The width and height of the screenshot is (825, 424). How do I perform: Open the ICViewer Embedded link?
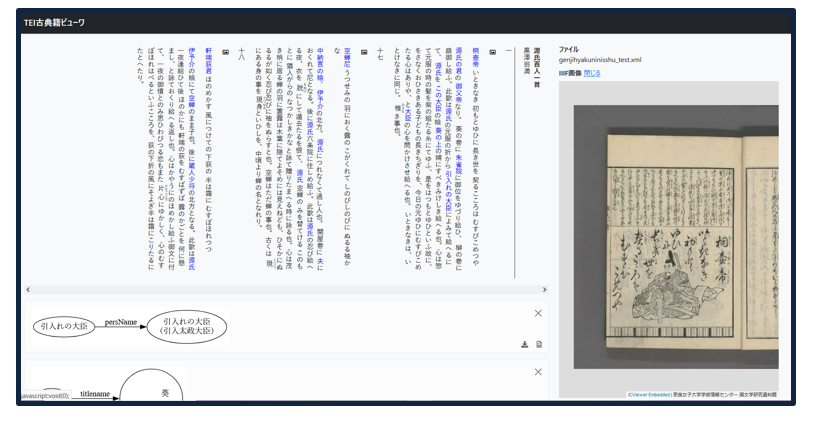[649, 395]
